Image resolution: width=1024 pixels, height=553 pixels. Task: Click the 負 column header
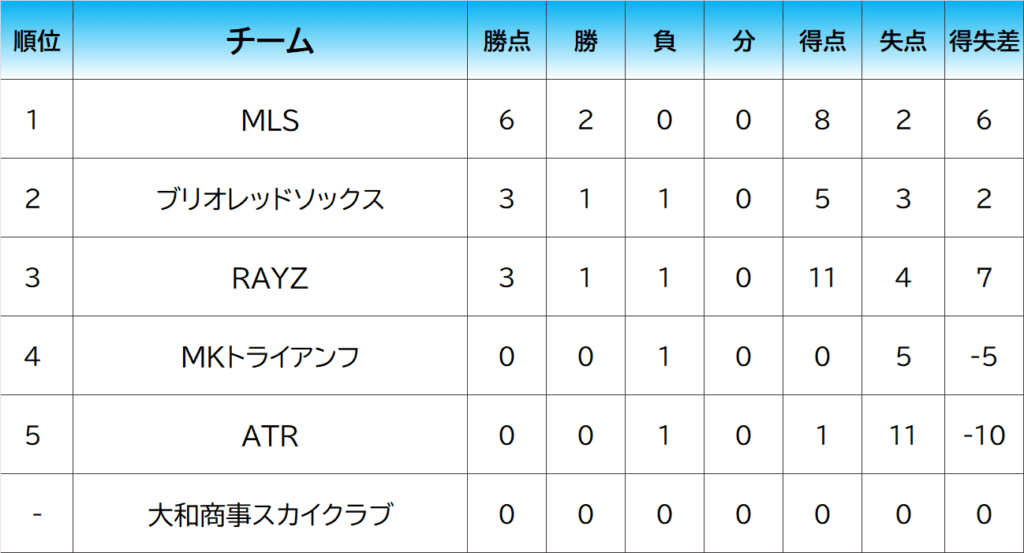pyautogui.click(x=664, y=41)
